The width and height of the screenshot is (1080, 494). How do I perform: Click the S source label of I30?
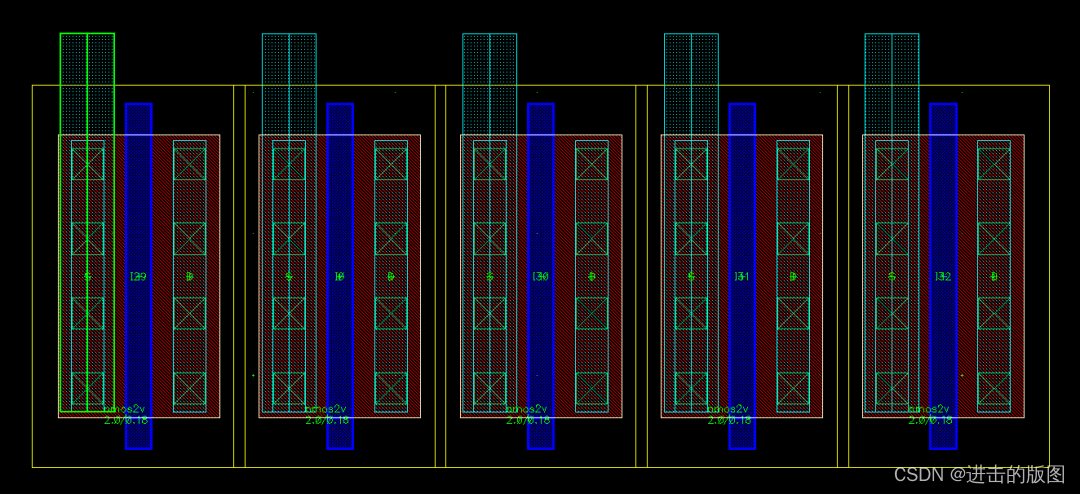tap(490, 276)
